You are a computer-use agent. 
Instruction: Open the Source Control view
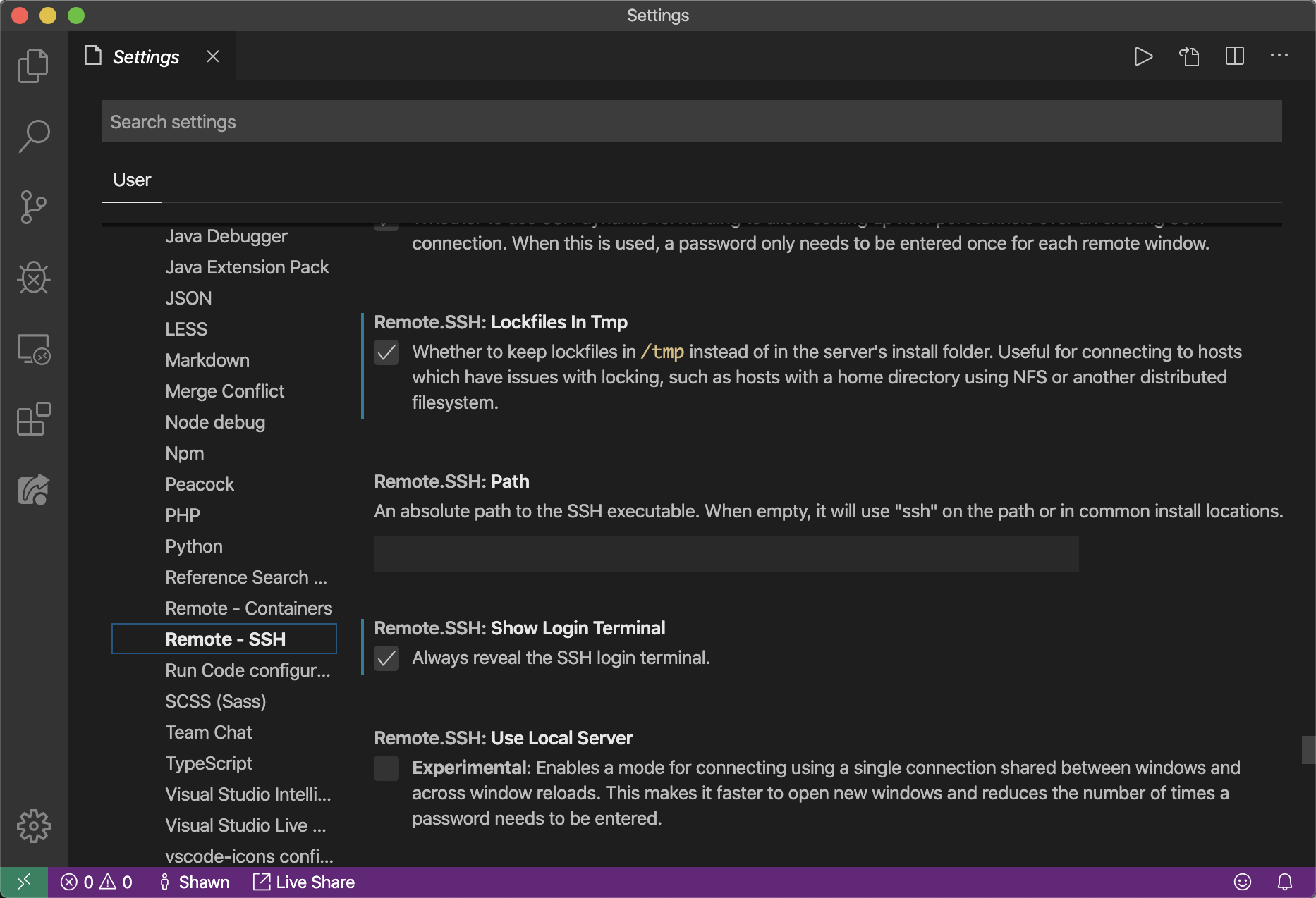click(x=33, y=207)
